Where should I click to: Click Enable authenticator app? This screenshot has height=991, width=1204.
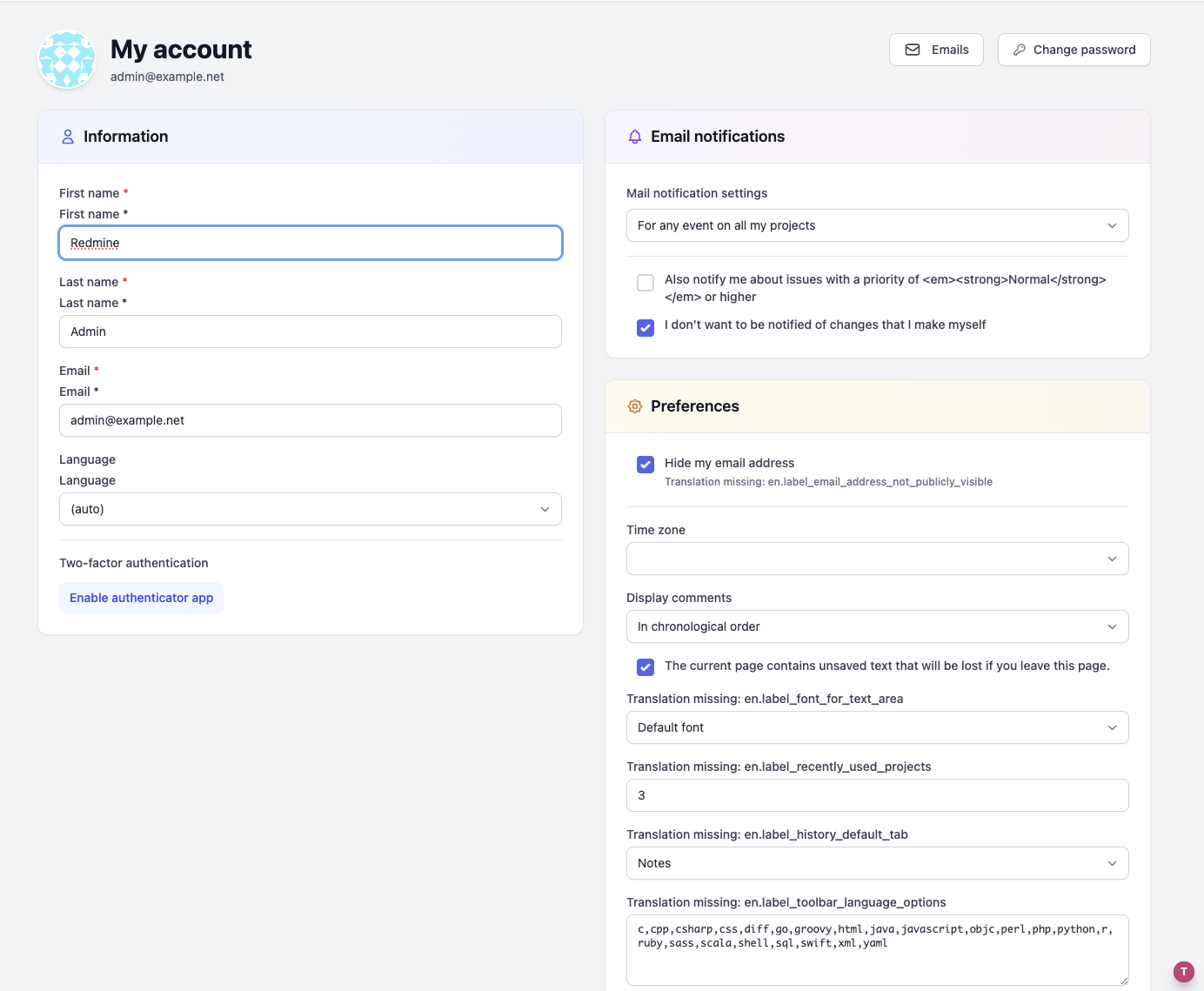pos(141,598)
